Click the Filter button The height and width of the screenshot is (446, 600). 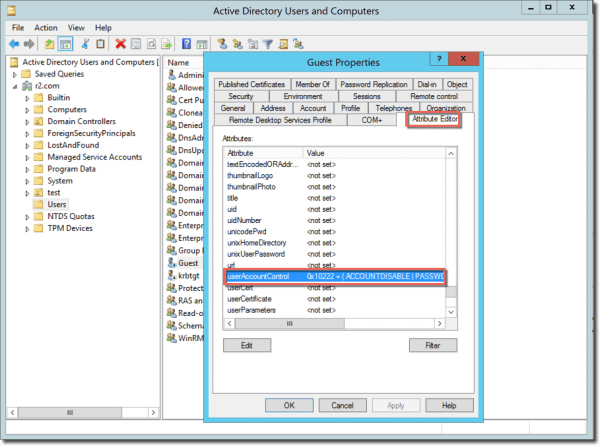click(x=433, y=345)
